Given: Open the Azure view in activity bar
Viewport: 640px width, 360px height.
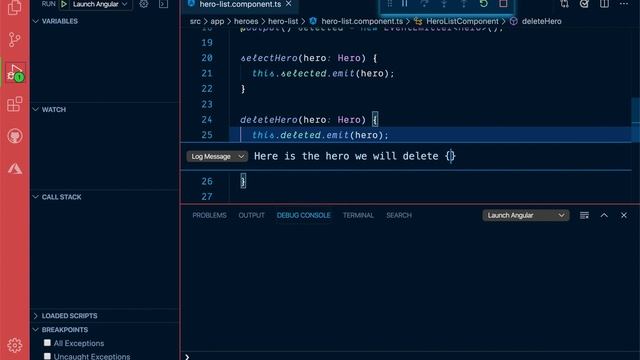Looking at the screenshot, I should (15, 168).
